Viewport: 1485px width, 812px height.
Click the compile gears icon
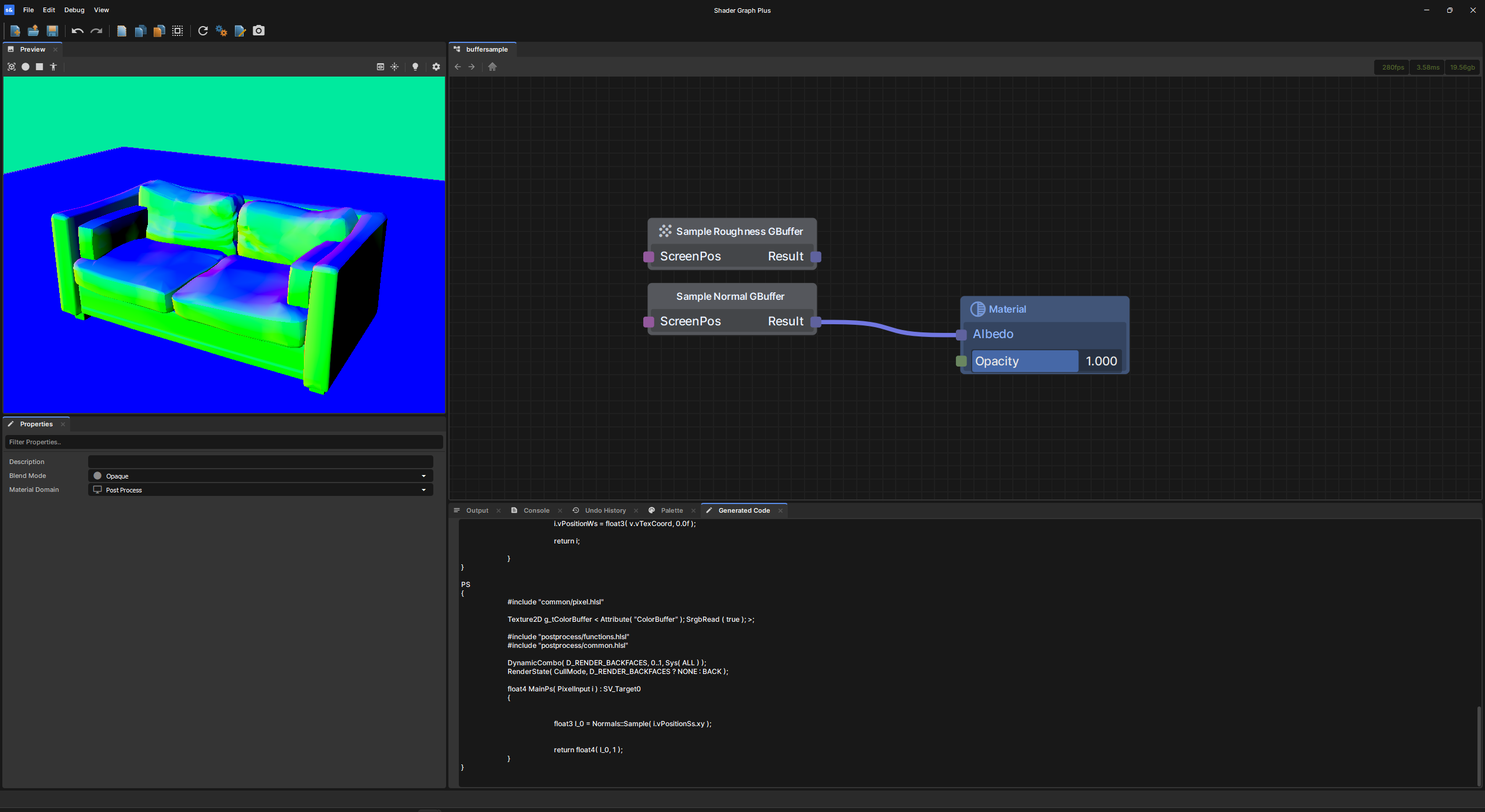[221, 31]
